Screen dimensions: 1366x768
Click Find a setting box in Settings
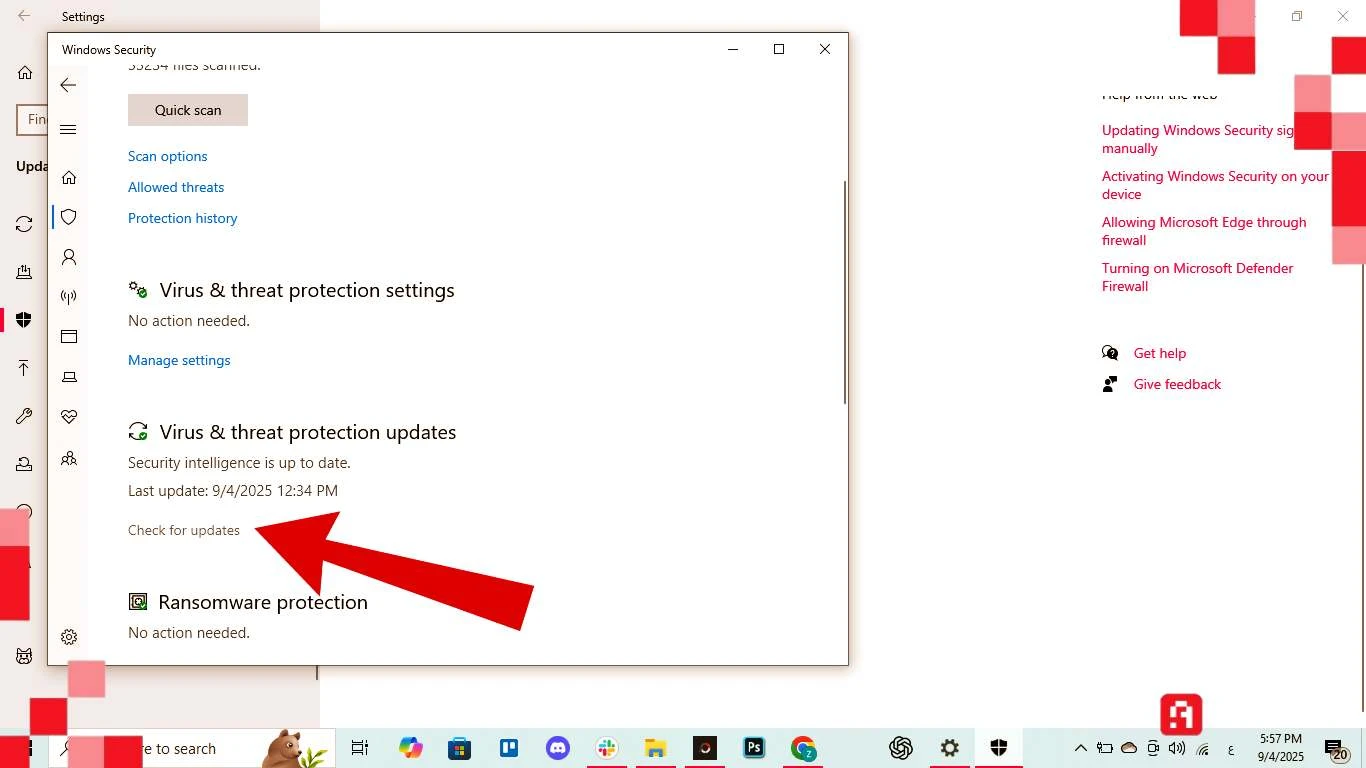pos(33,119)
